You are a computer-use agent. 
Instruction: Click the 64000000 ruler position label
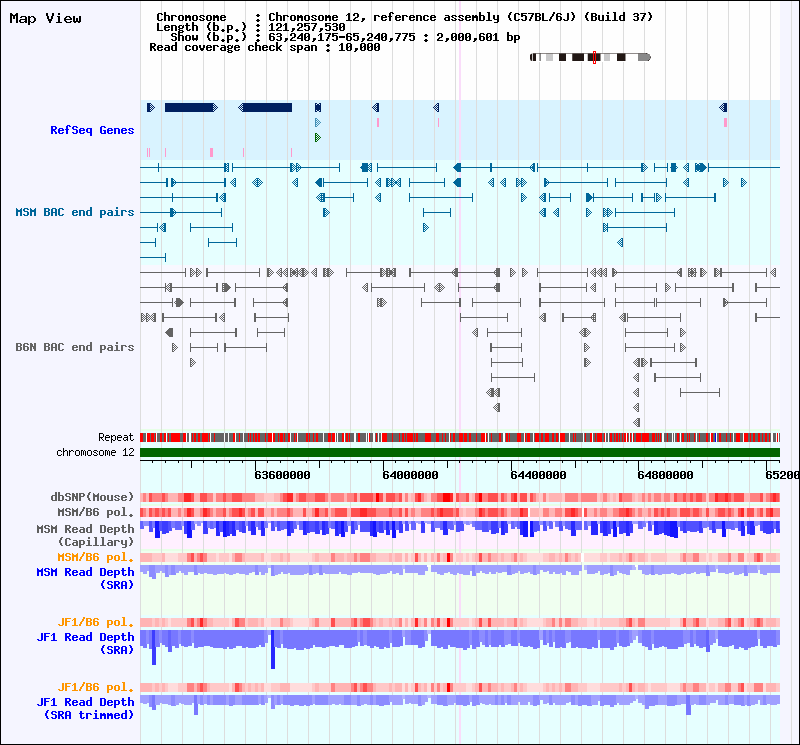(410, 475)
